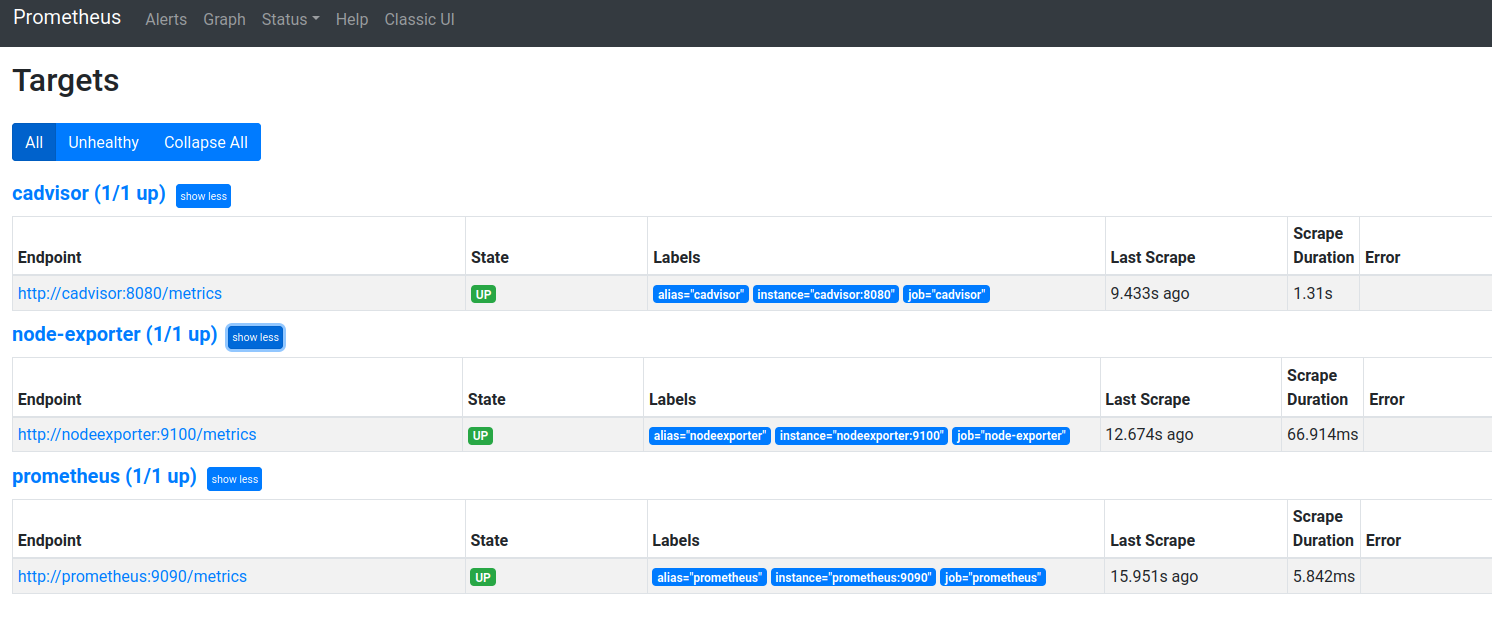Open the prometheus:9090 metrics endpoint
The image size is (1492, 622).
pyautogui.click(x=132, y=577)
